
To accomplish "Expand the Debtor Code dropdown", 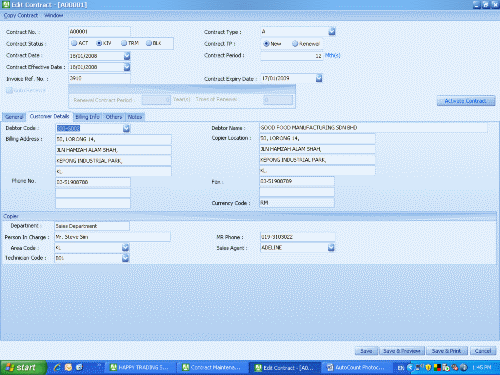I will point(126,128).
